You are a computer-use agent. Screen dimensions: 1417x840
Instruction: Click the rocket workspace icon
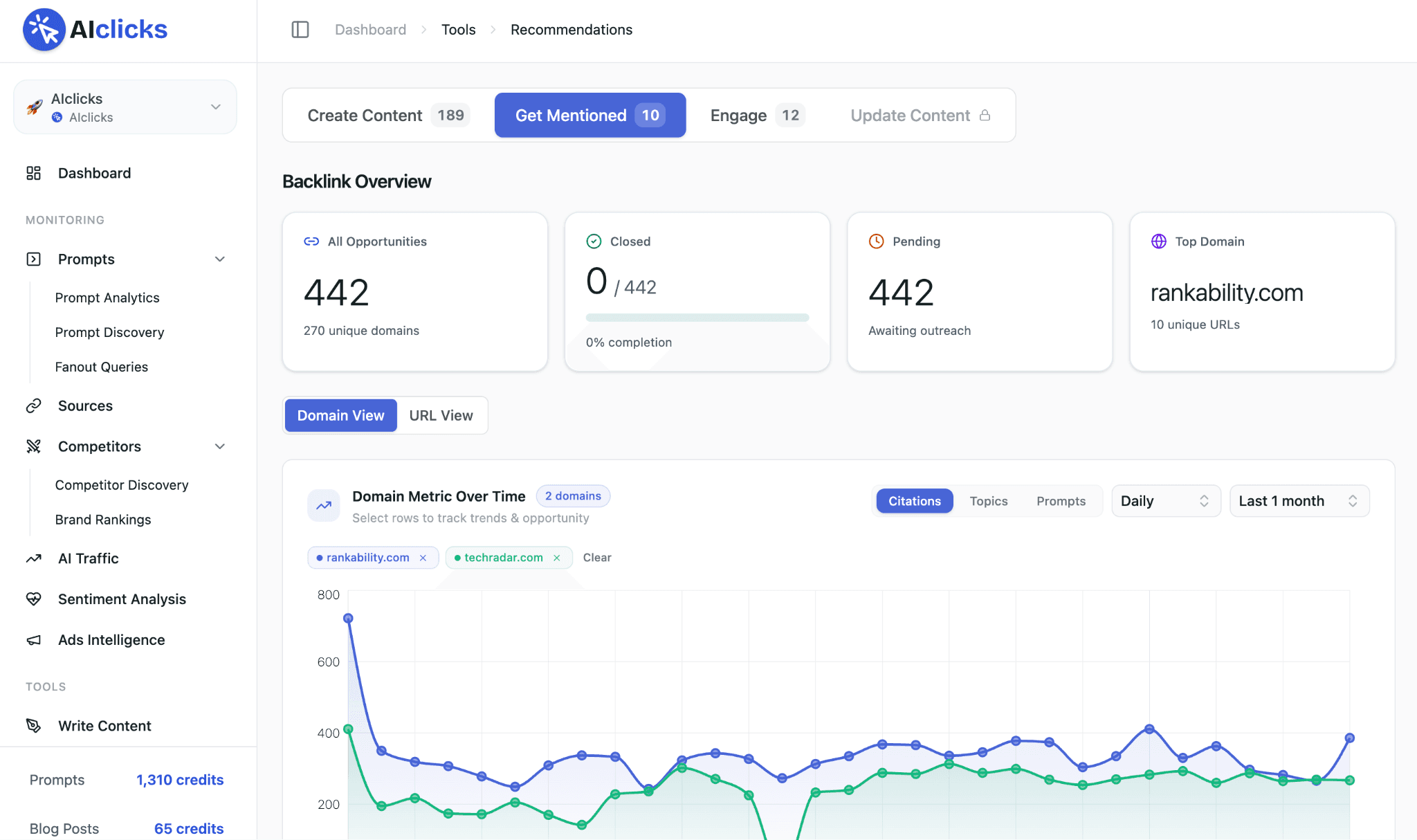pos(35,107)
